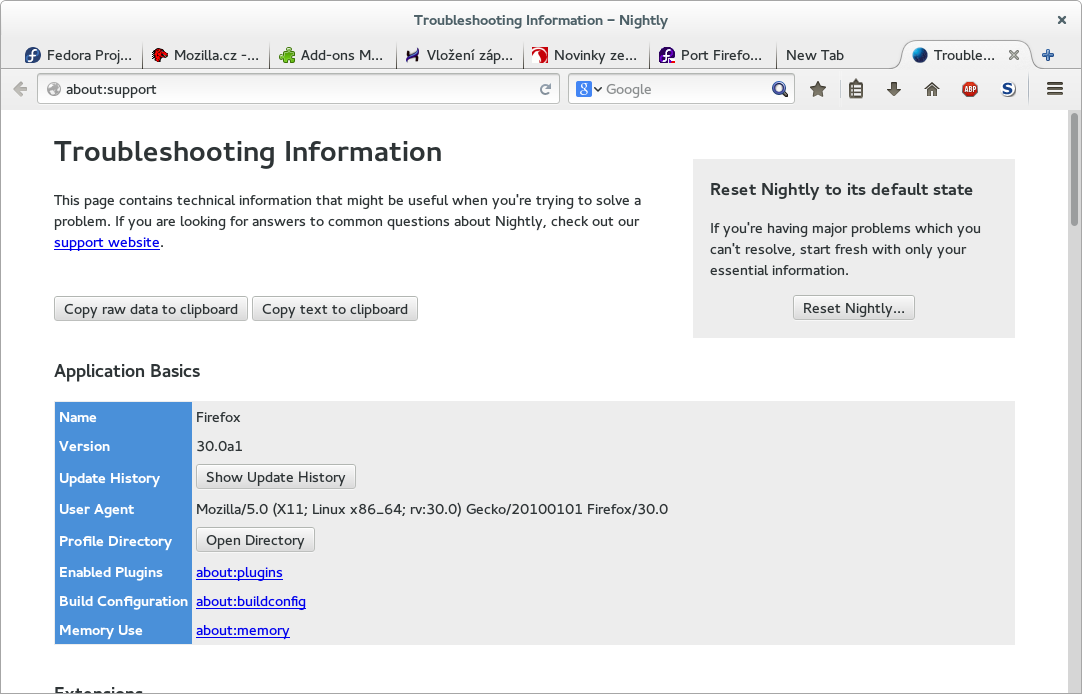Go to the home page icon
This screenshot has width=1082, height=694.
point(932,89)
